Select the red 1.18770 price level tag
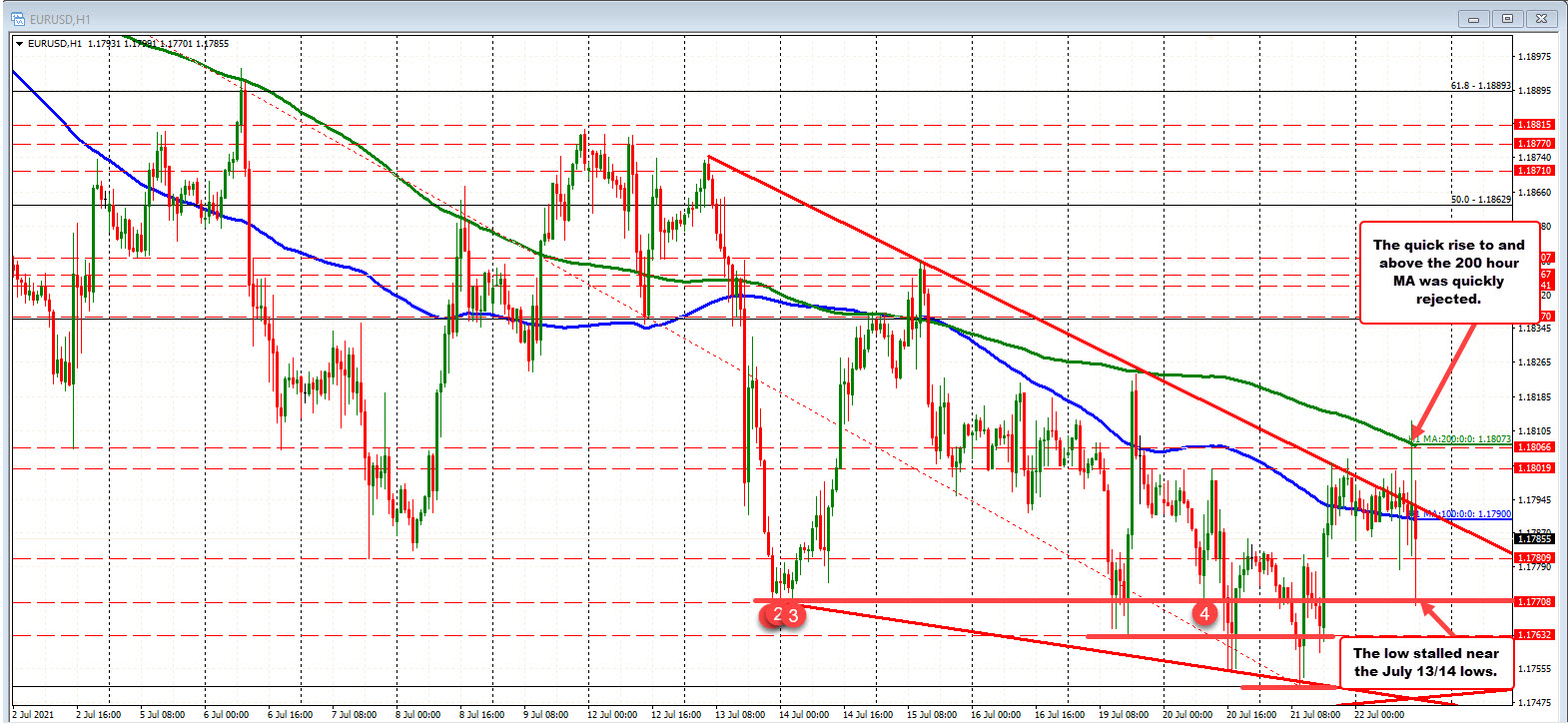This screenshot has height=724, width=1568. click(1535, 144)
